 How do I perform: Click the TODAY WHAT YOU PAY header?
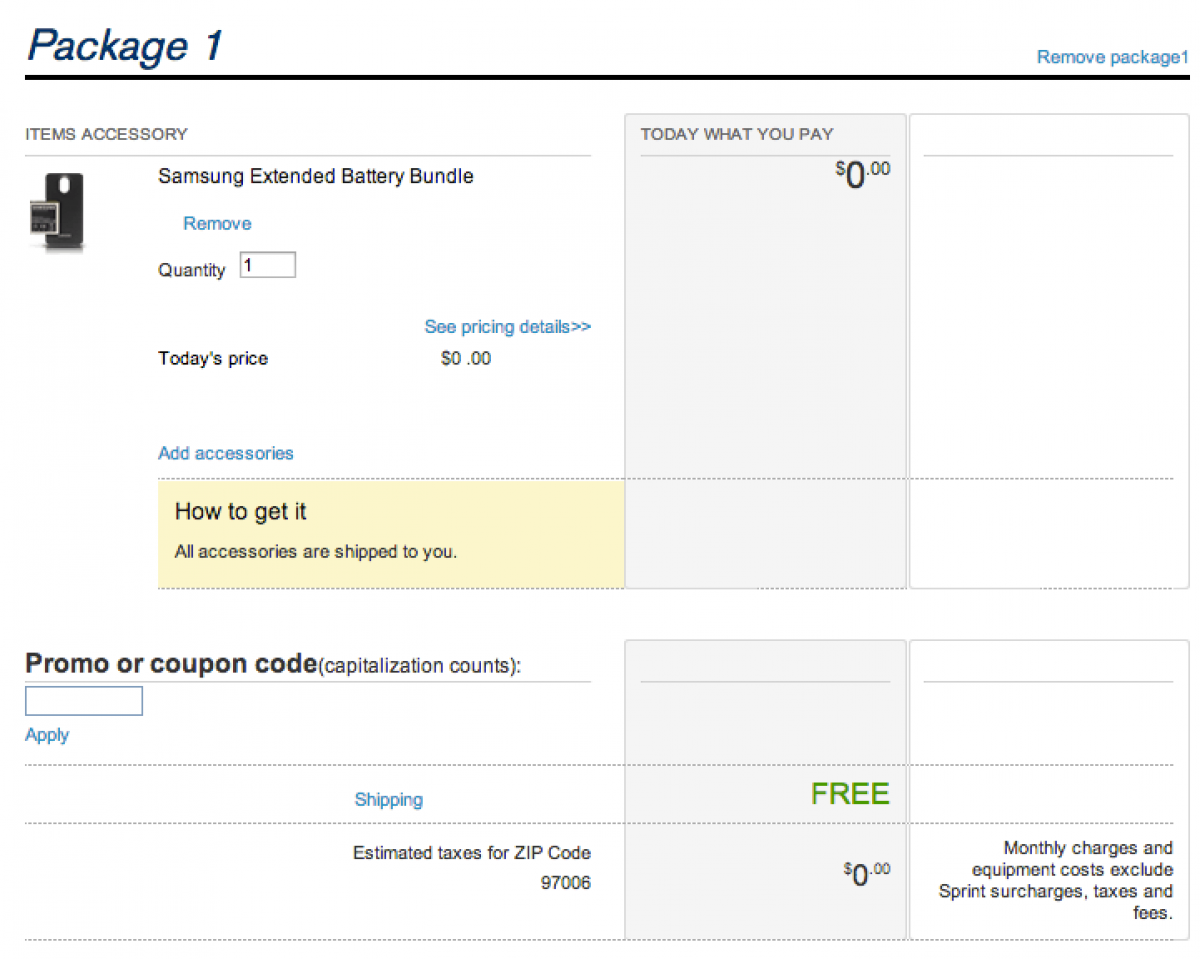click(736, 134)
